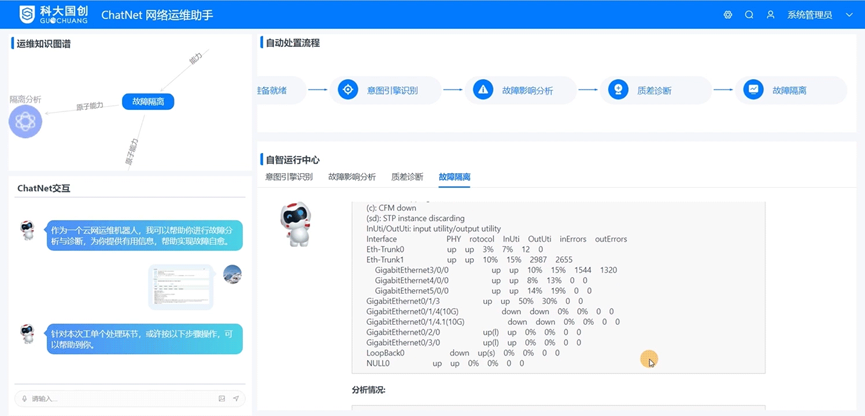
Task: Click the microphone icon in chat input
Action: [x=24, y=399]
